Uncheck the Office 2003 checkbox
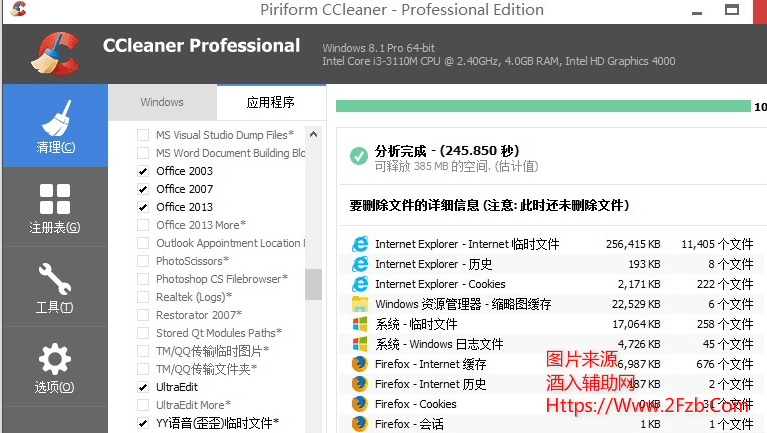The height and width of the screenshot is (433, 767). [143, 171]
